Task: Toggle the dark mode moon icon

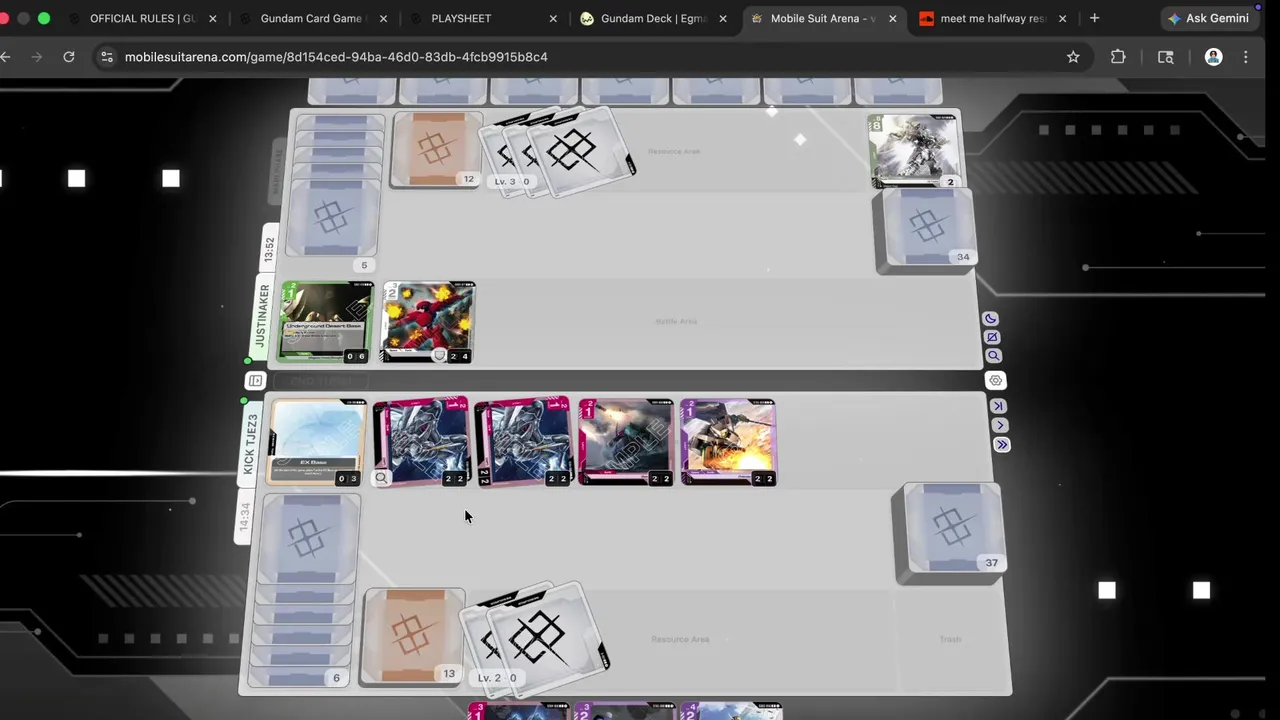Action: 990,319
